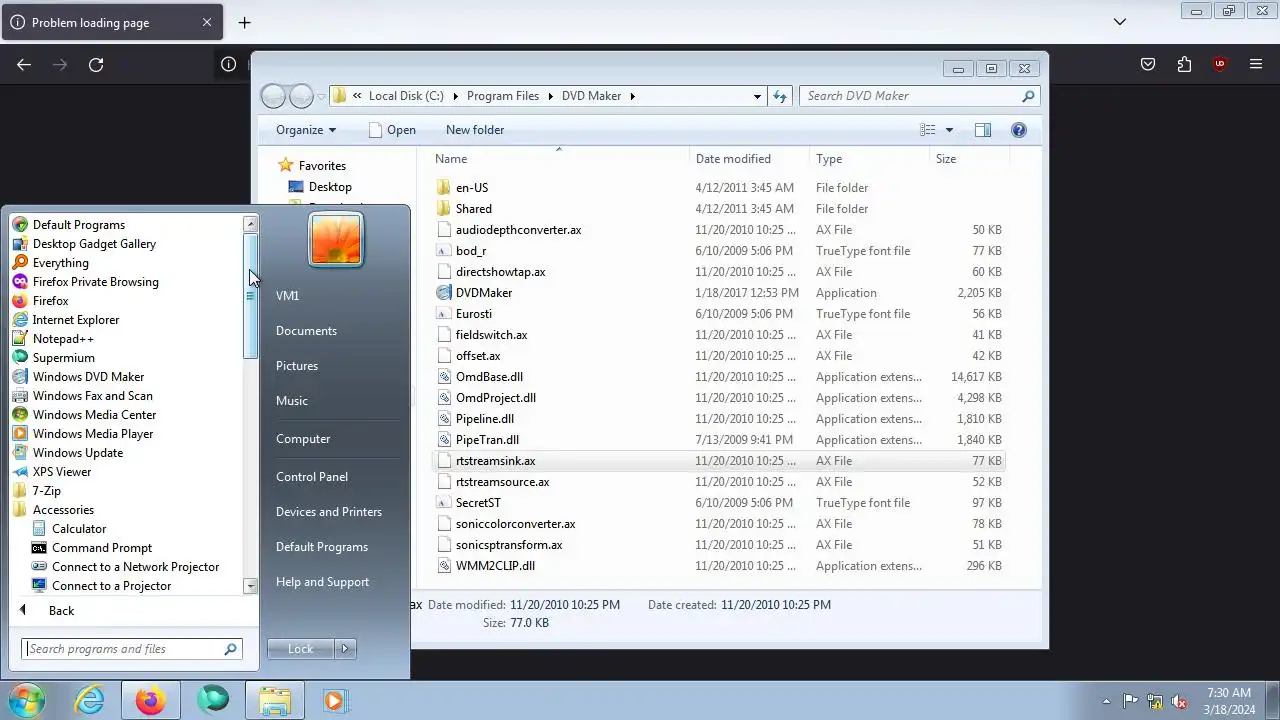
Task: Open Command Prompt under Accessories
Action: (102, 548)
